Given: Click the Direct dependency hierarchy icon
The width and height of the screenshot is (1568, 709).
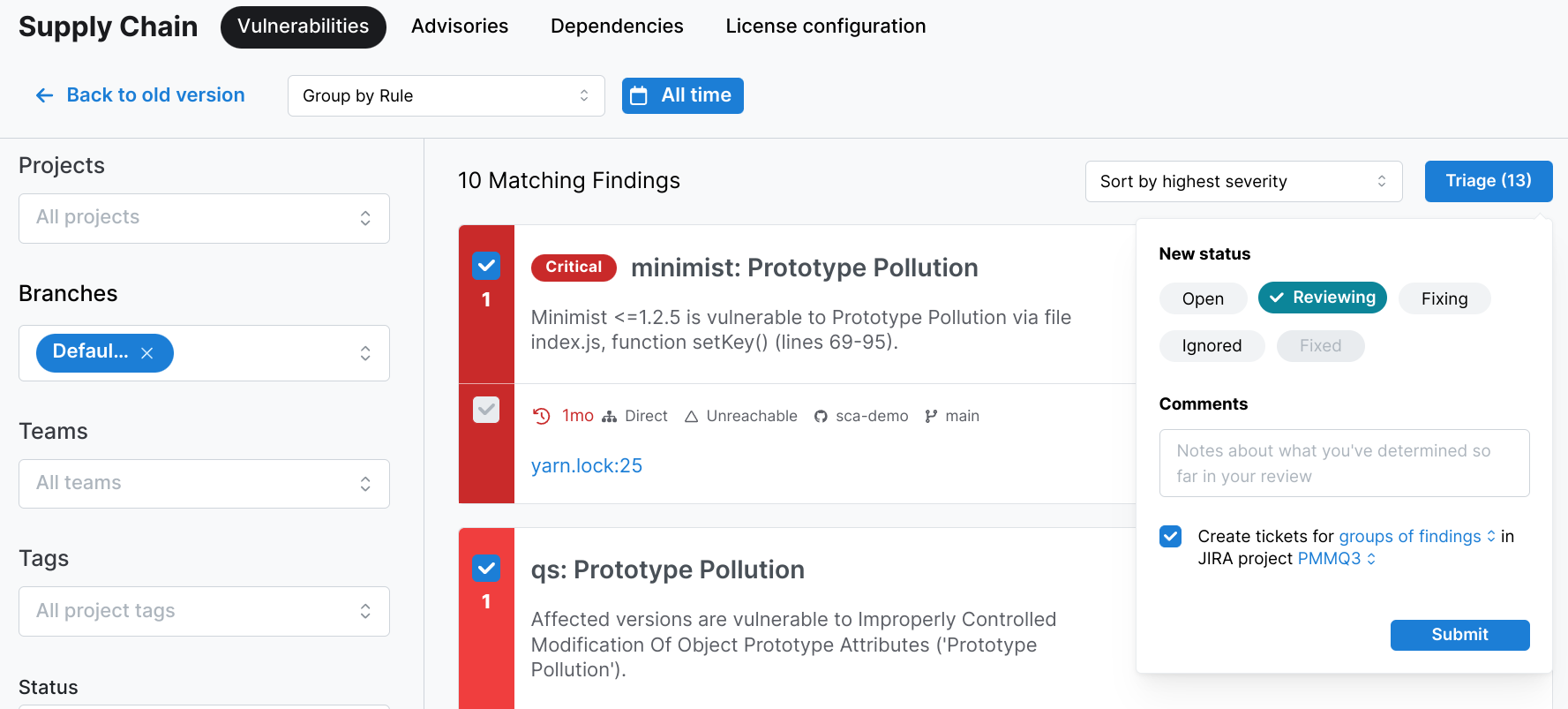Looking at the screenshot, I should 609,417.
